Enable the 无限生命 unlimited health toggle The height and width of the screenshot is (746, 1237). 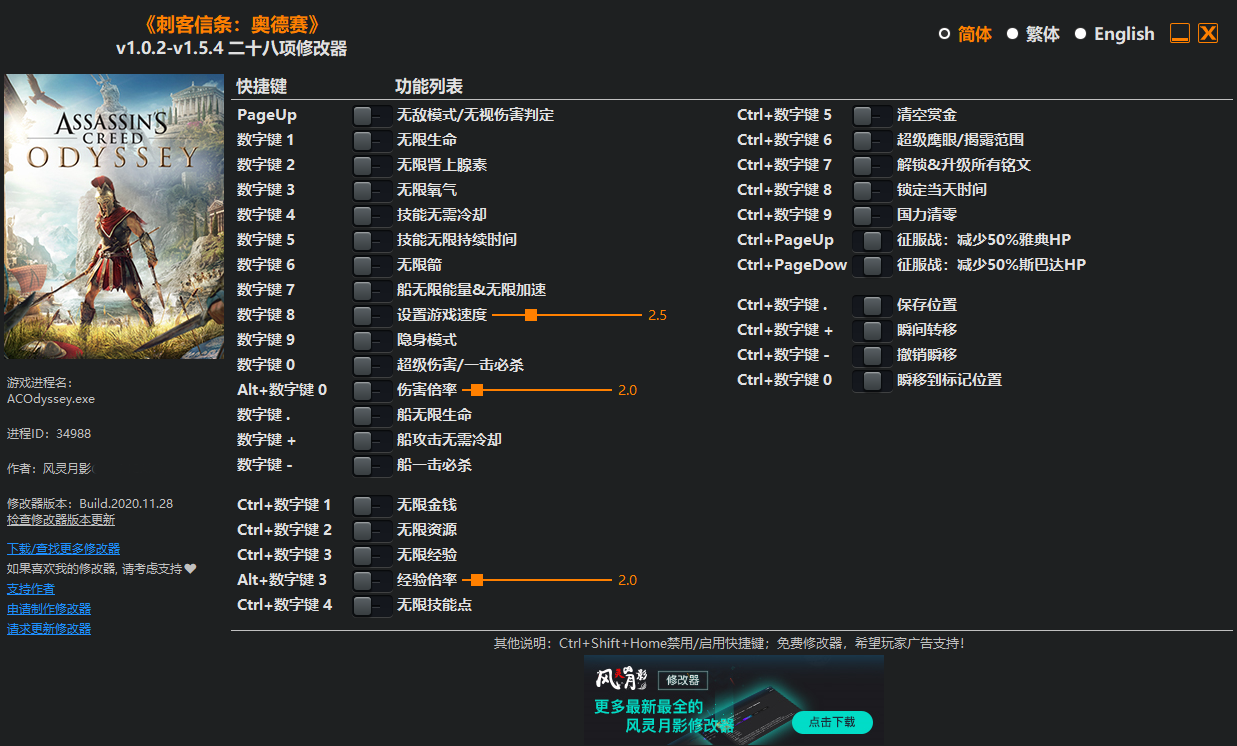372,140
